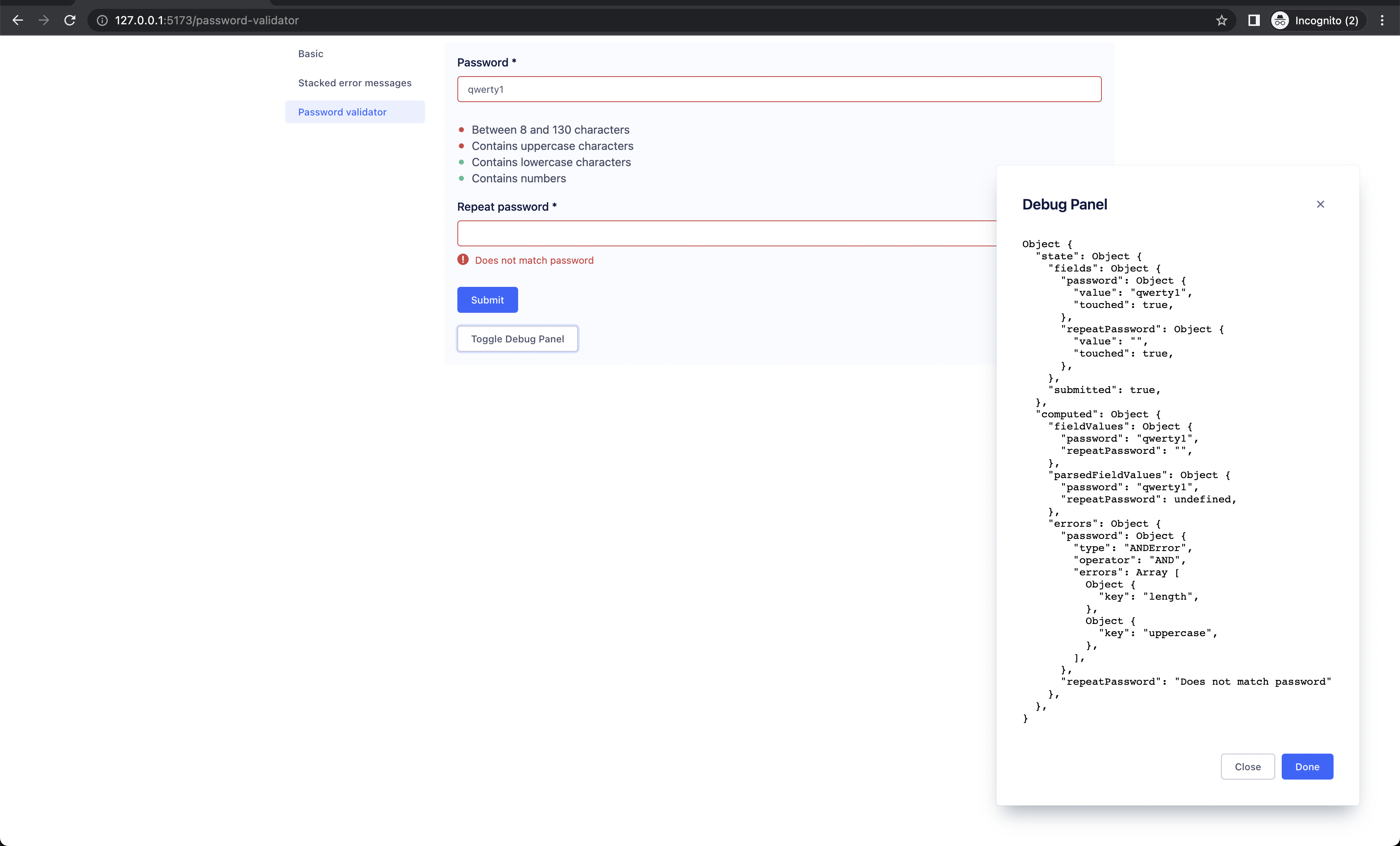Click the browser back arrow
The width and height of the screenshot is (1400, 846).
(x=17, y=20)
